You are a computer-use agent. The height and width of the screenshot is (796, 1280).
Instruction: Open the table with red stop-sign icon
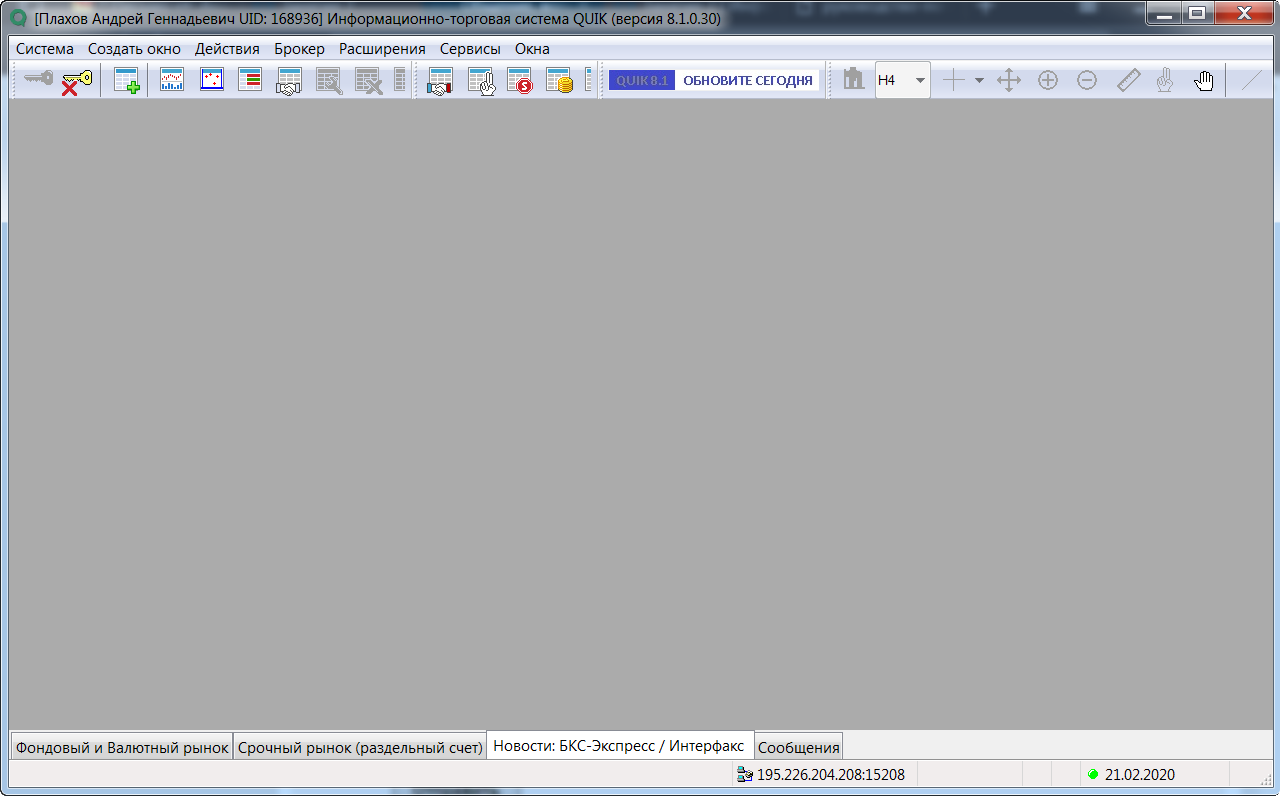(520, 81)
